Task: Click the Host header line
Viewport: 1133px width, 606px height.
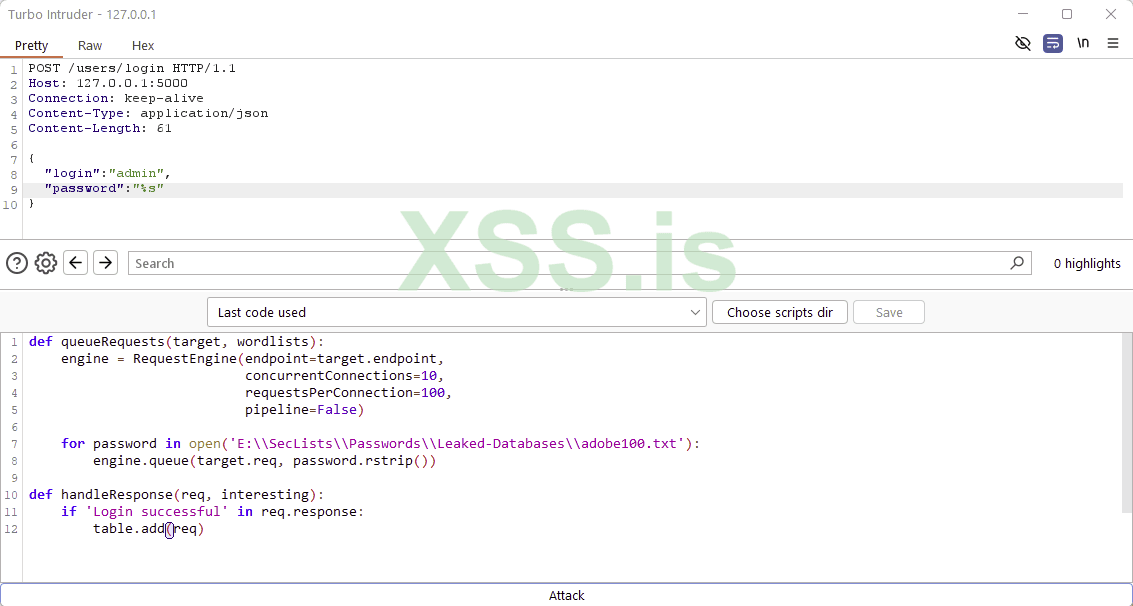Action: (x=108, y=83)
